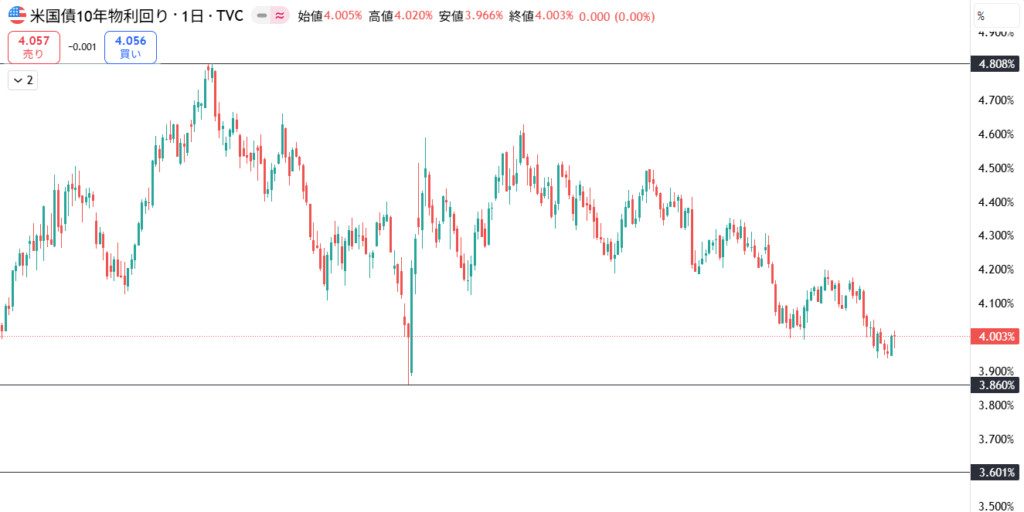Click the gray dash market status icon
Image resolution: width=1024 pixels, height=512 pixels.
coord(262,16)
